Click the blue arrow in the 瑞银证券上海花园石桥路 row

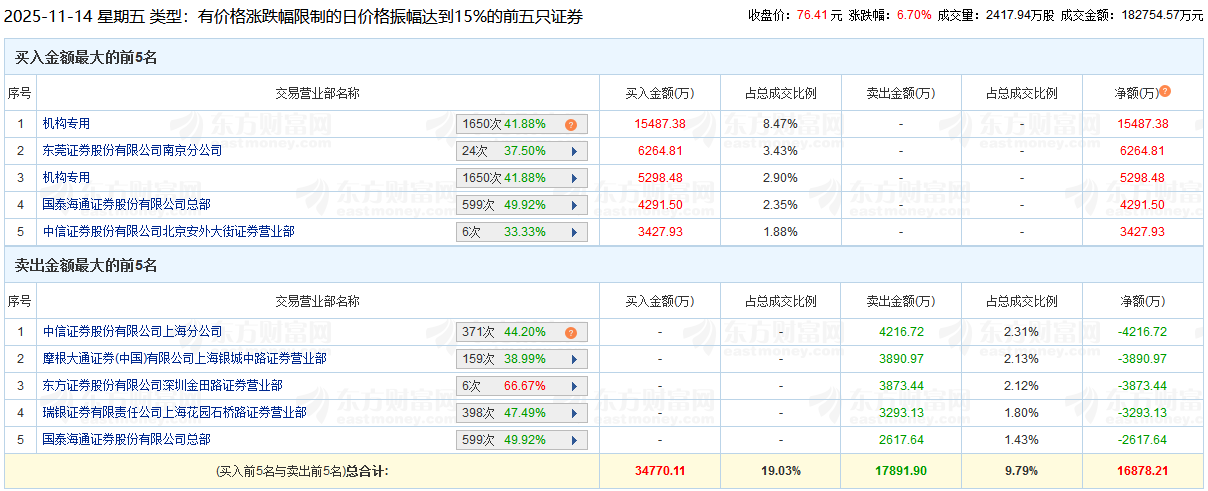pyautogui.click(x=574, y=413)
